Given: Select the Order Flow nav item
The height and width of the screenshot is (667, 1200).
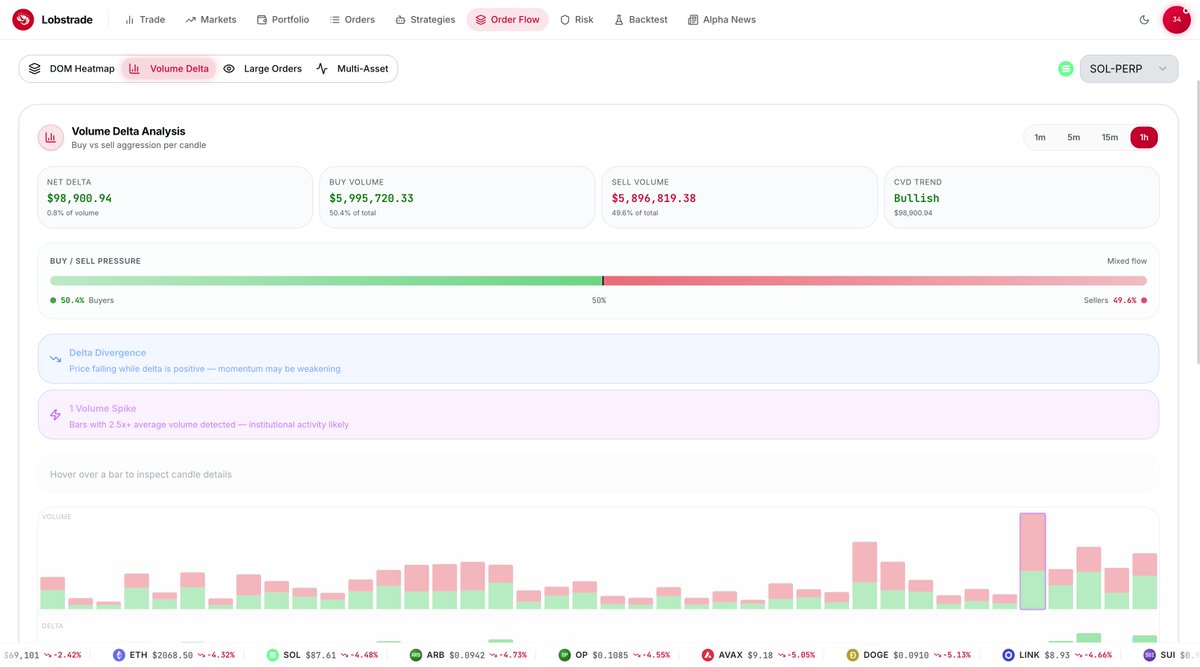Looking at the screenshot, I should point(507,19).
